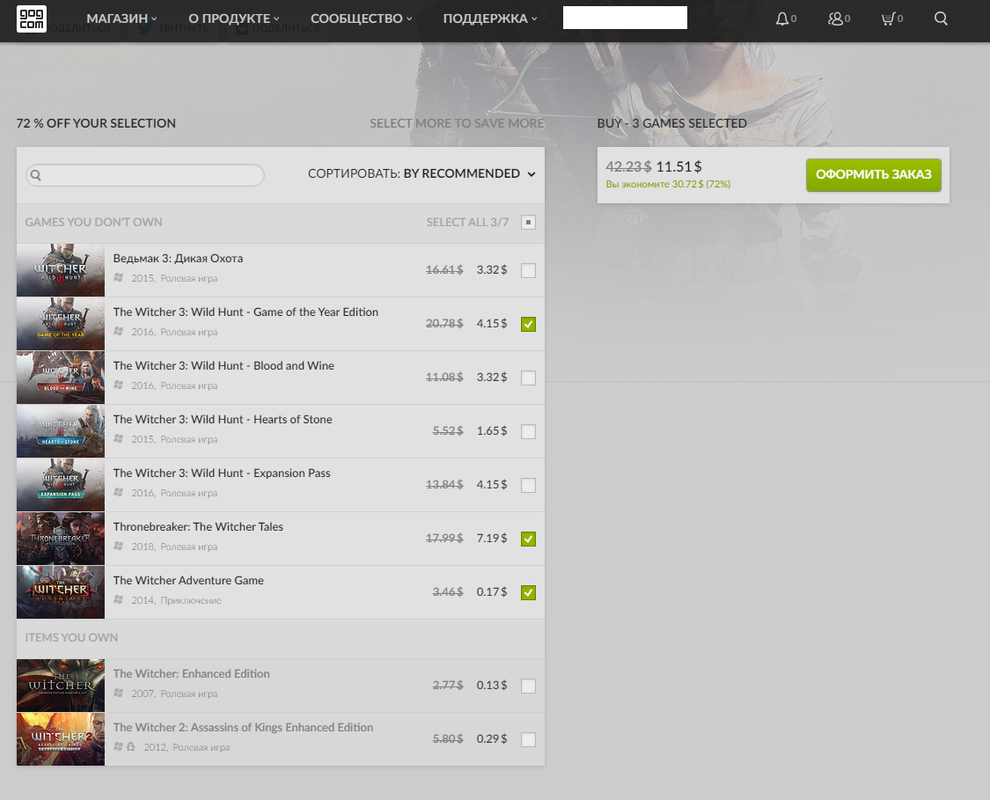Click the 11.51 $ total price

coord(679,167)
